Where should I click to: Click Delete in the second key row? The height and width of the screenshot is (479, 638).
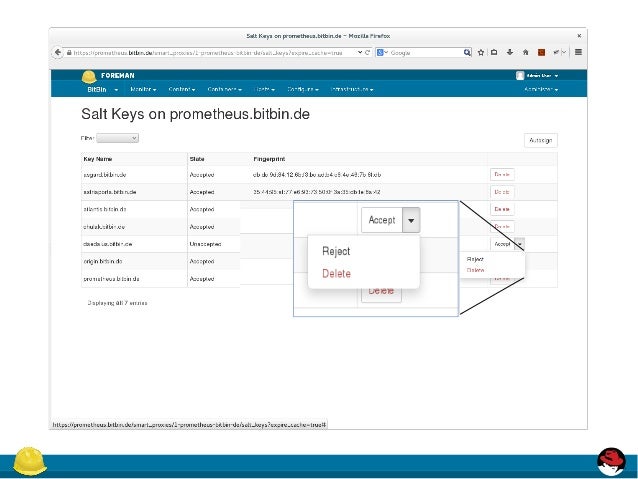(502, 192)
